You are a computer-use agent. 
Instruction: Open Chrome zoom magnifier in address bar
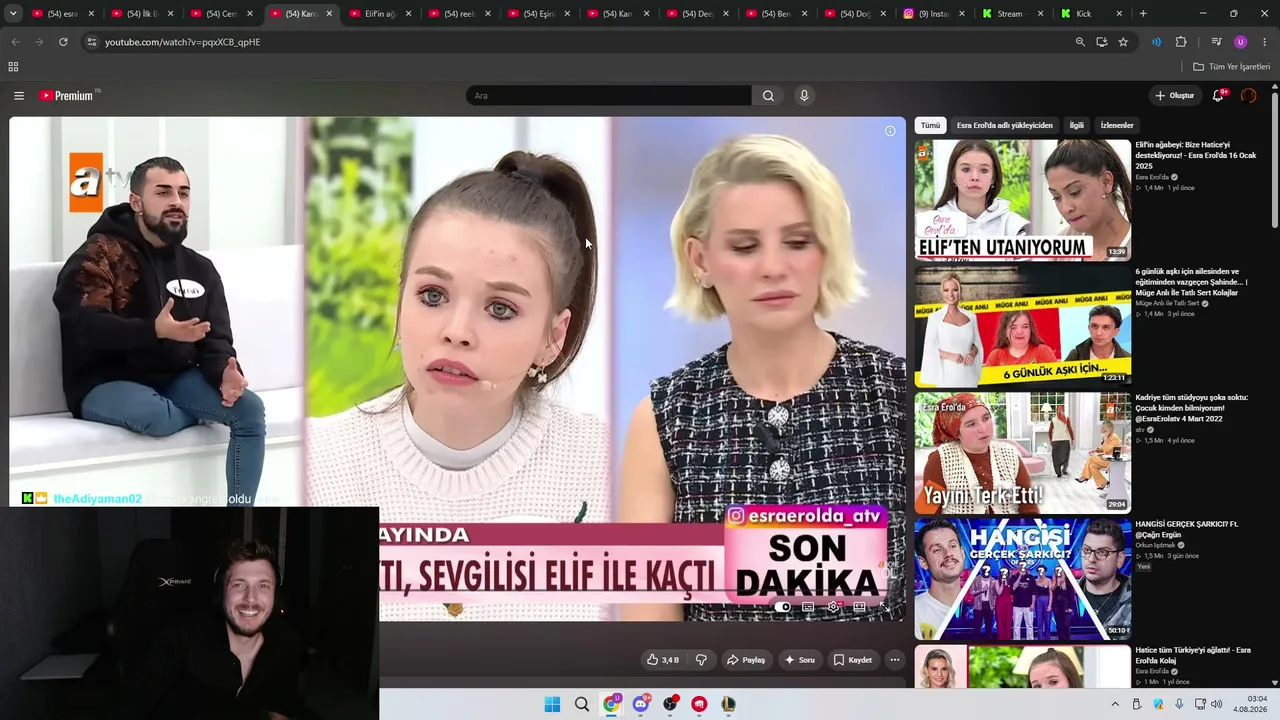coord(1080,42)
